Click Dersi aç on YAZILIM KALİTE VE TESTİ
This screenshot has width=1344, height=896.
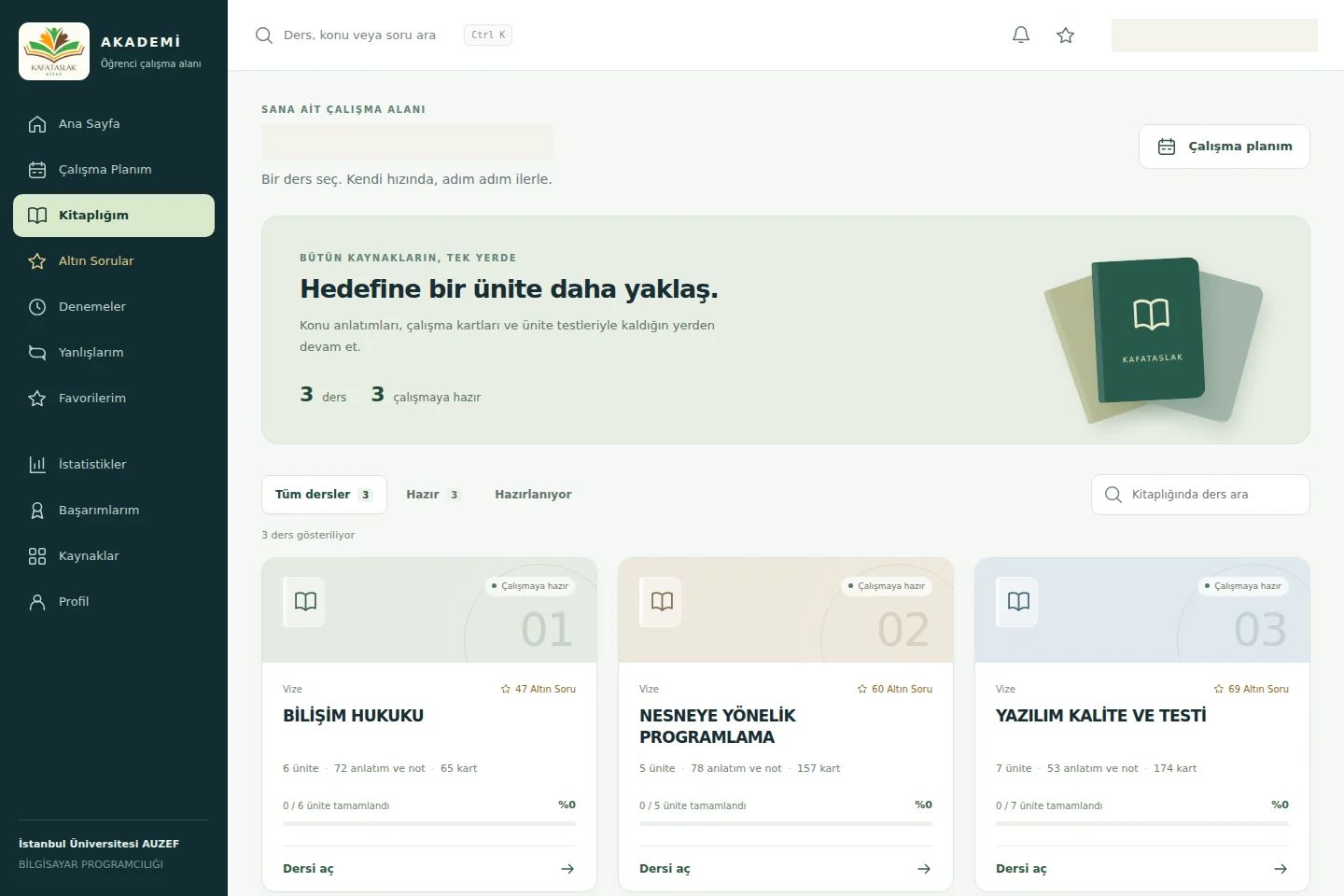pos(1142,869)
